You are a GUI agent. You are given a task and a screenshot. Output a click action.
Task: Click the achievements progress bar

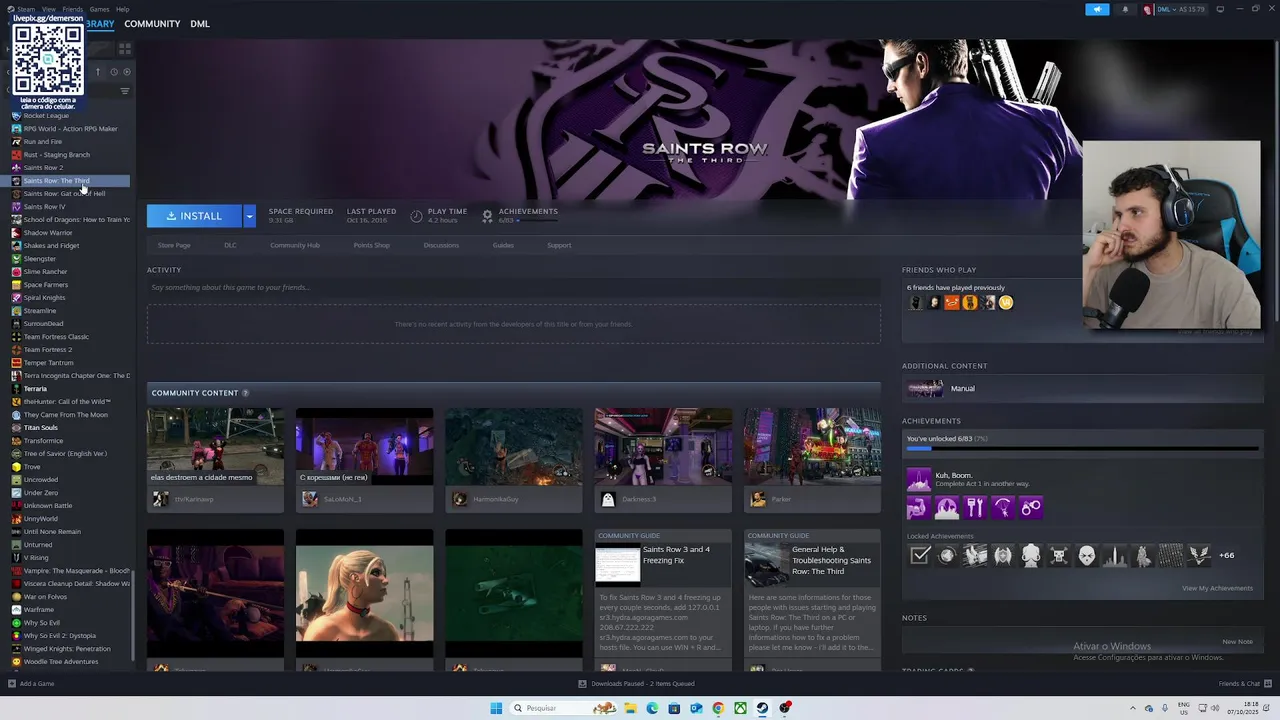tap(1082, 449)
